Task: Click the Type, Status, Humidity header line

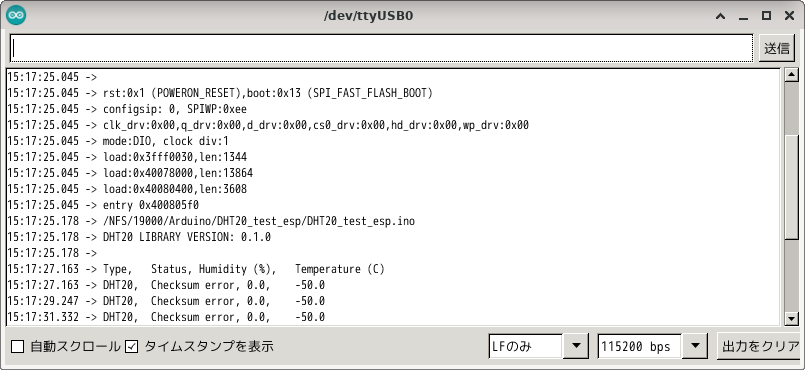Action: 196,269
